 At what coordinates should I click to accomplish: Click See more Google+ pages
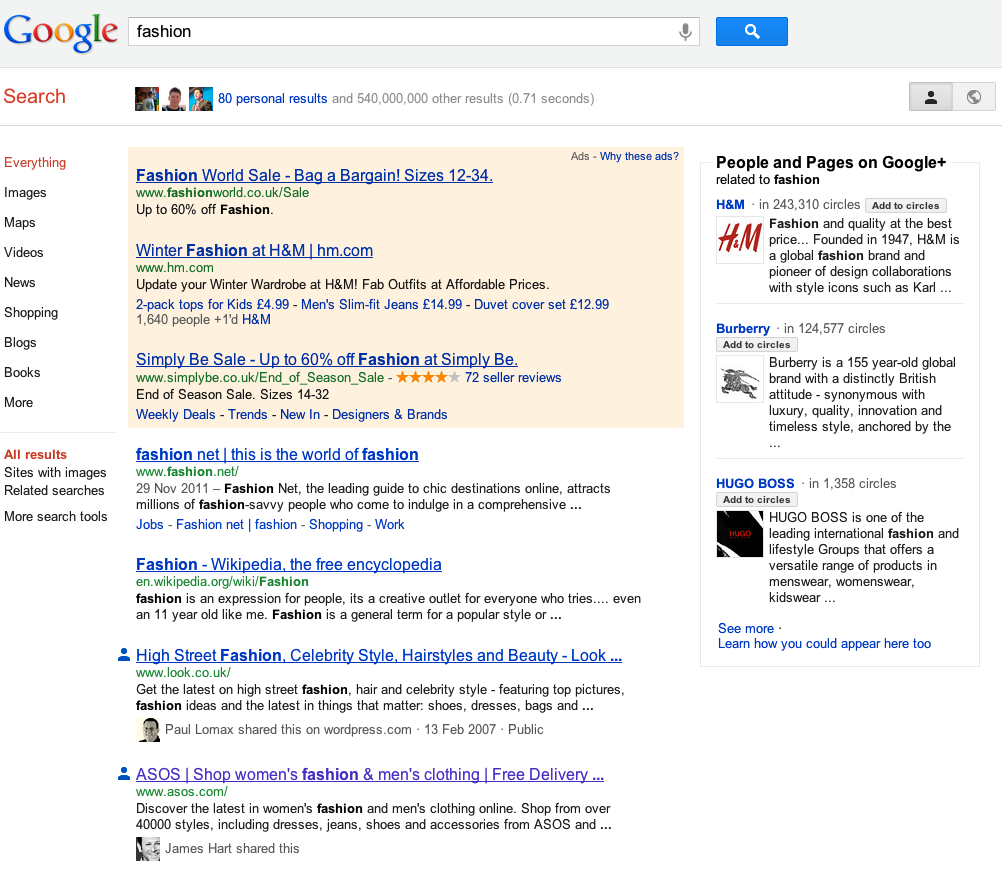tap(746, 628)
